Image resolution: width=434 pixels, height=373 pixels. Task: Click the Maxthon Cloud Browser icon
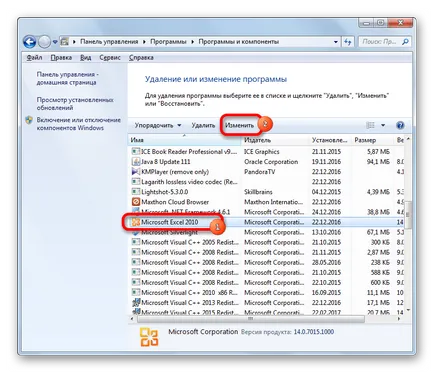pos(136,202)
